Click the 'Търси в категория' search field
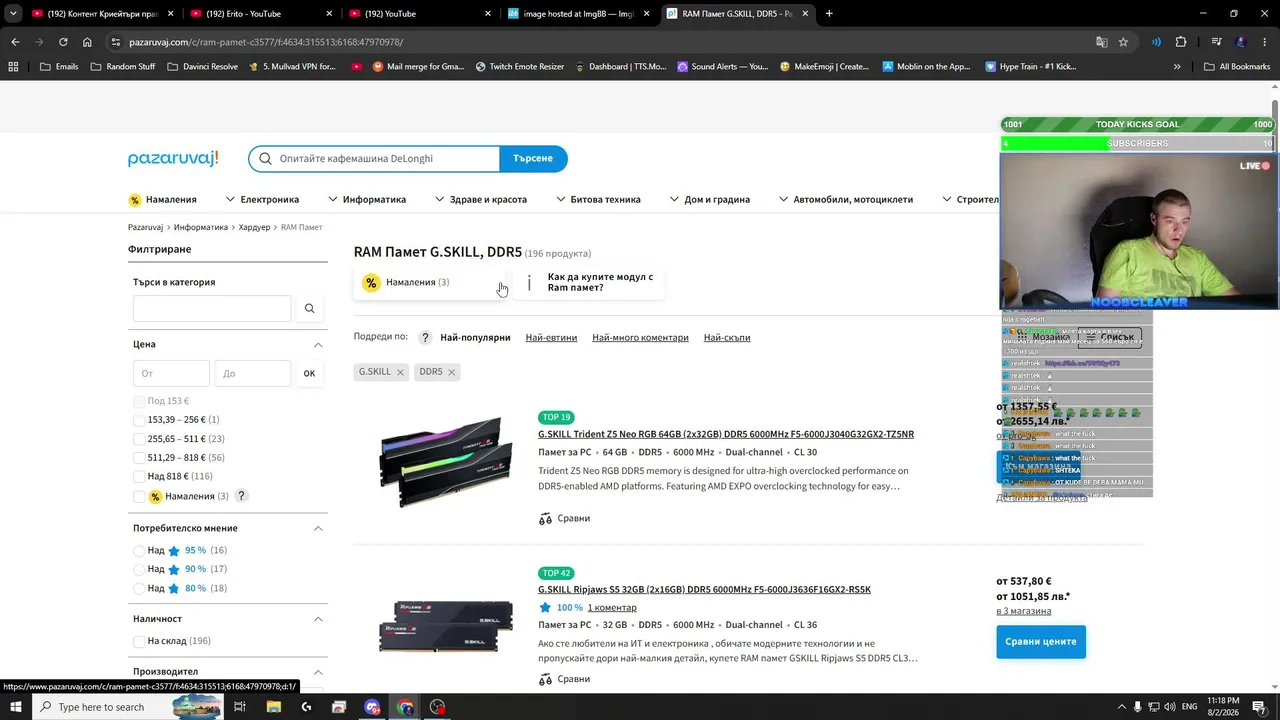 (x=212, y=308)
